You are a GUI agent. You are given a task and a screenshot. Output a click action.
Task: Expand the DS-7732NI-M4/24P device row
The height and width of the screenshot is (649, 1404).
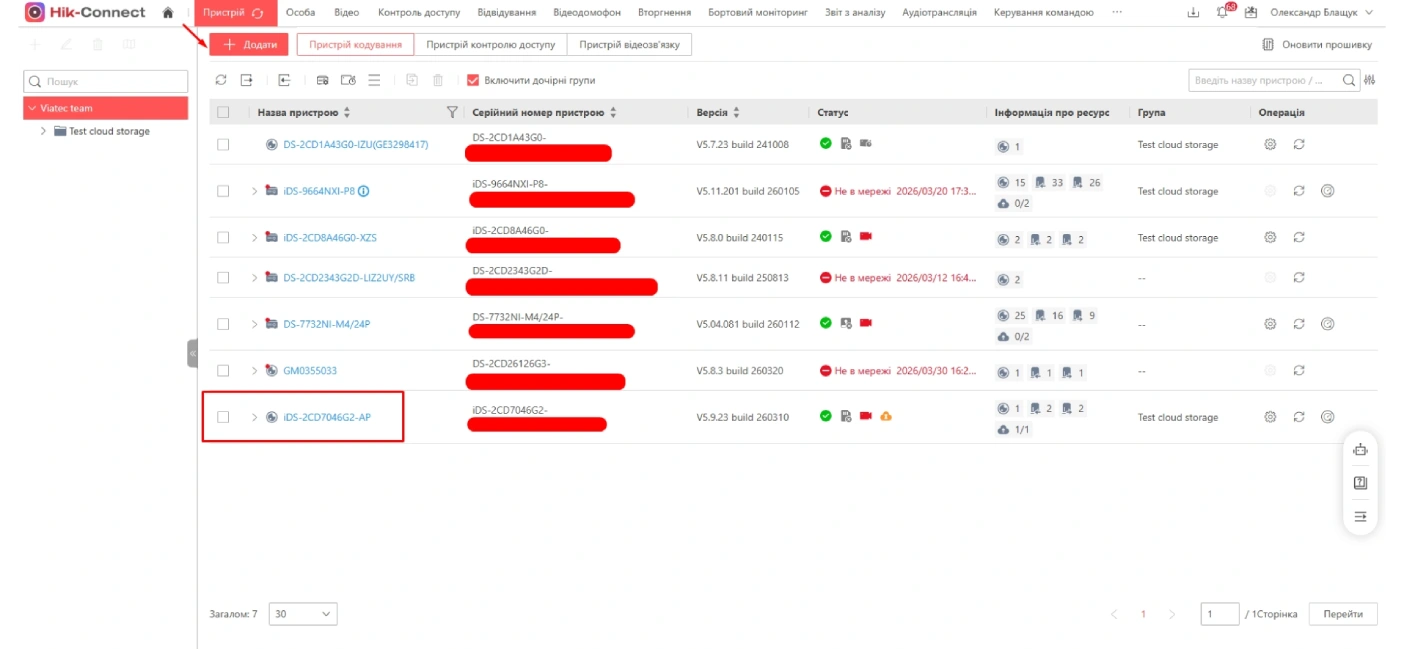254,324
